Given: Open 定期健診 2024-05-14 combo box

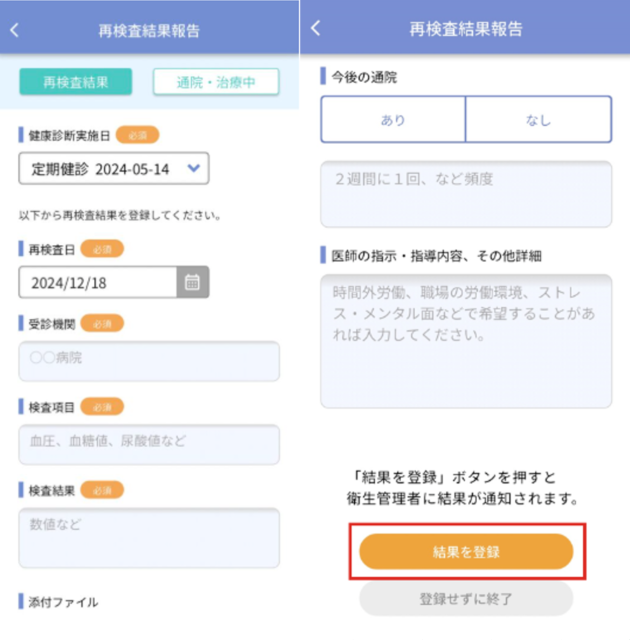Looking at the screenshot, I should 114,169.
